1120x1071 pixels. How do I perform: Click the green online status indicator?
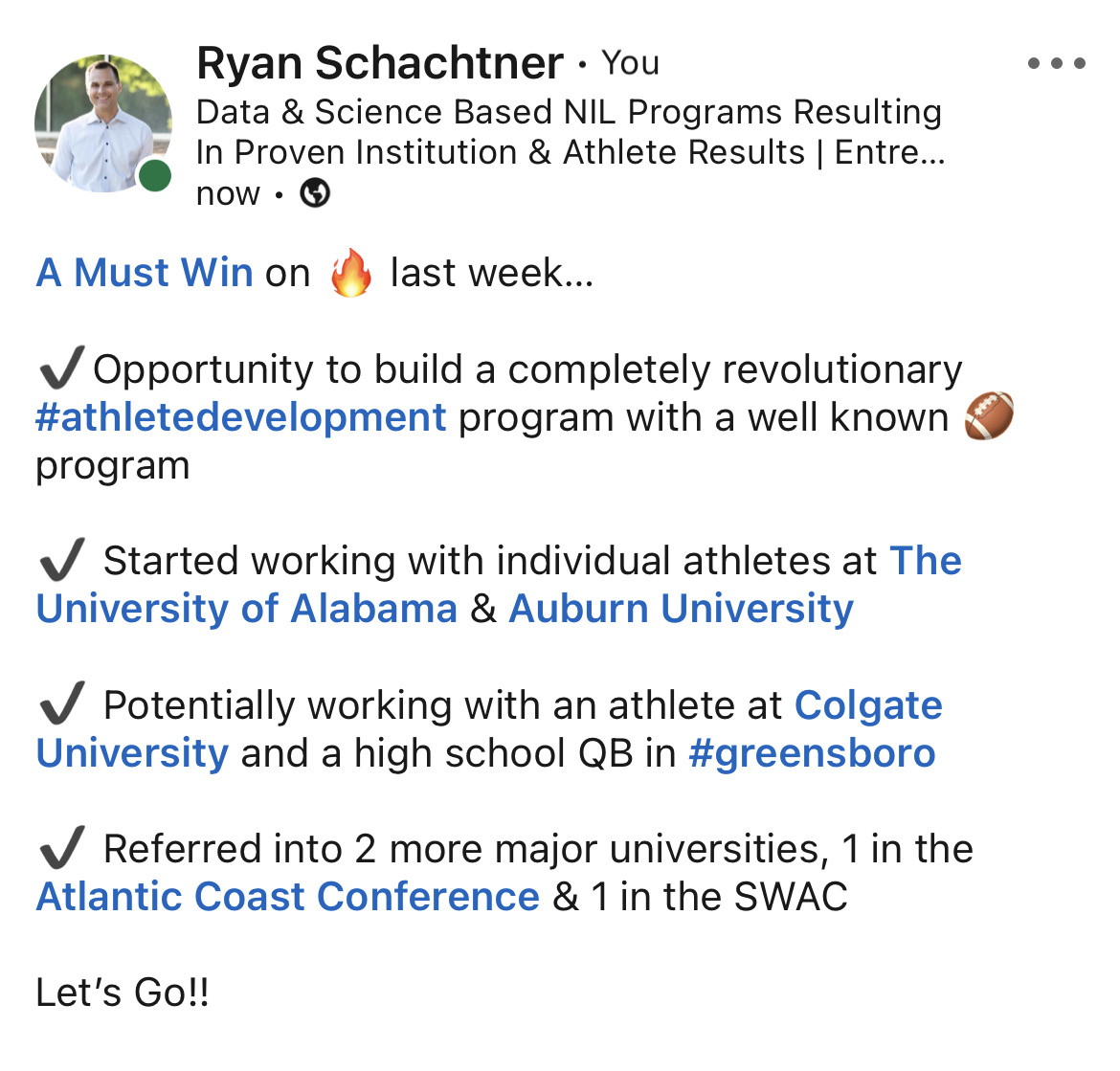tap(155, 176)
